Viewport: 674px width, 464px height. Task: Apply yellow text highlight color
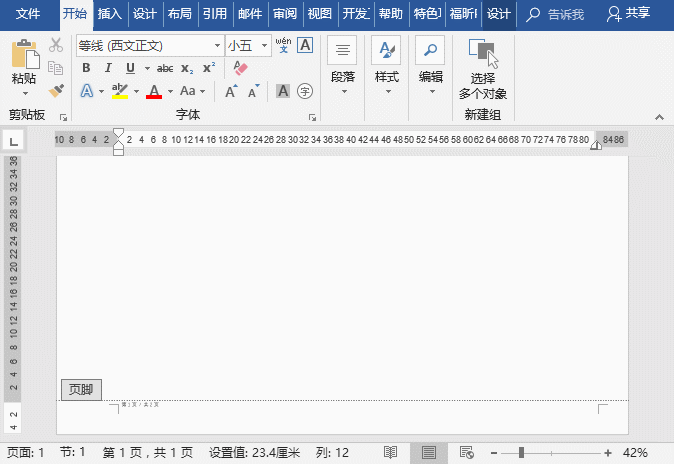coord(119,91)
